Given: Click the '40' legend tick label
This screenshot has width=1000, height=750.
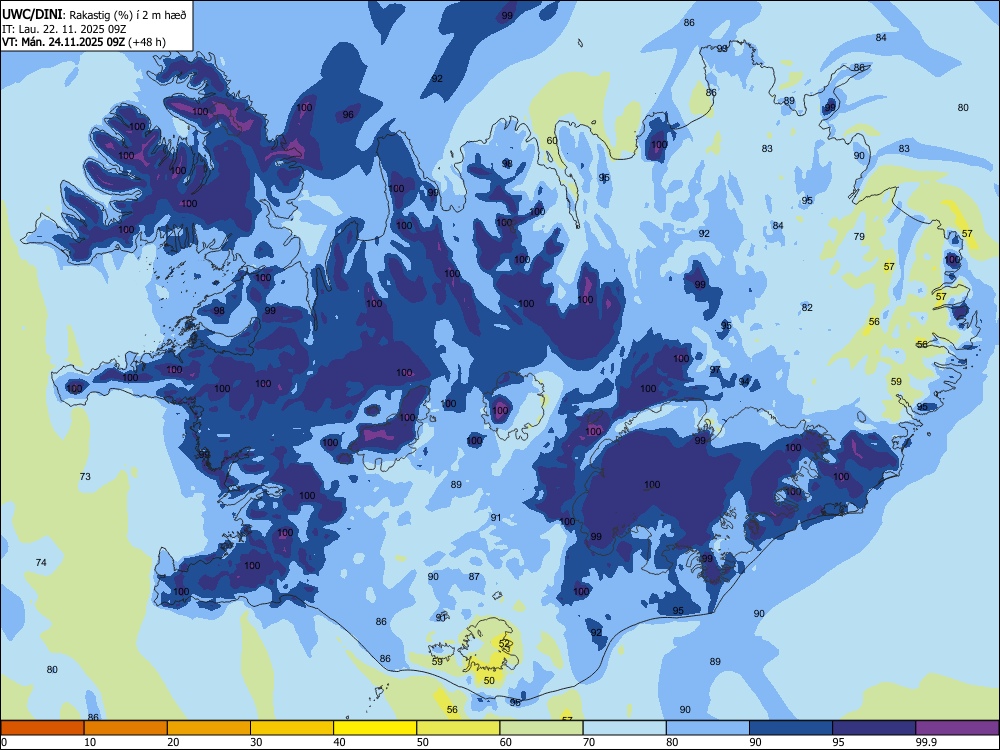Looking at the screenshot, I should (x=339, y=742).
